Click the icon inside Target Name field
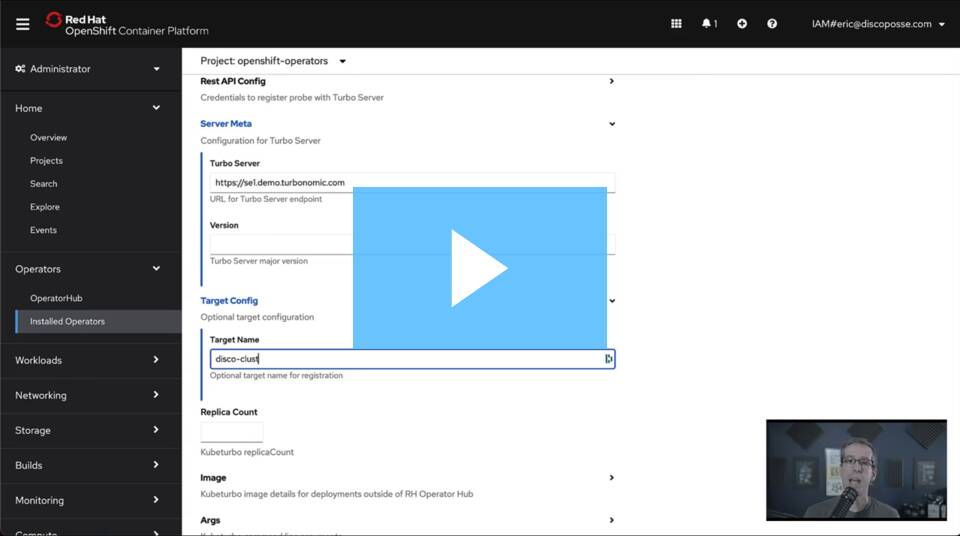 click(x=608, y=359)
